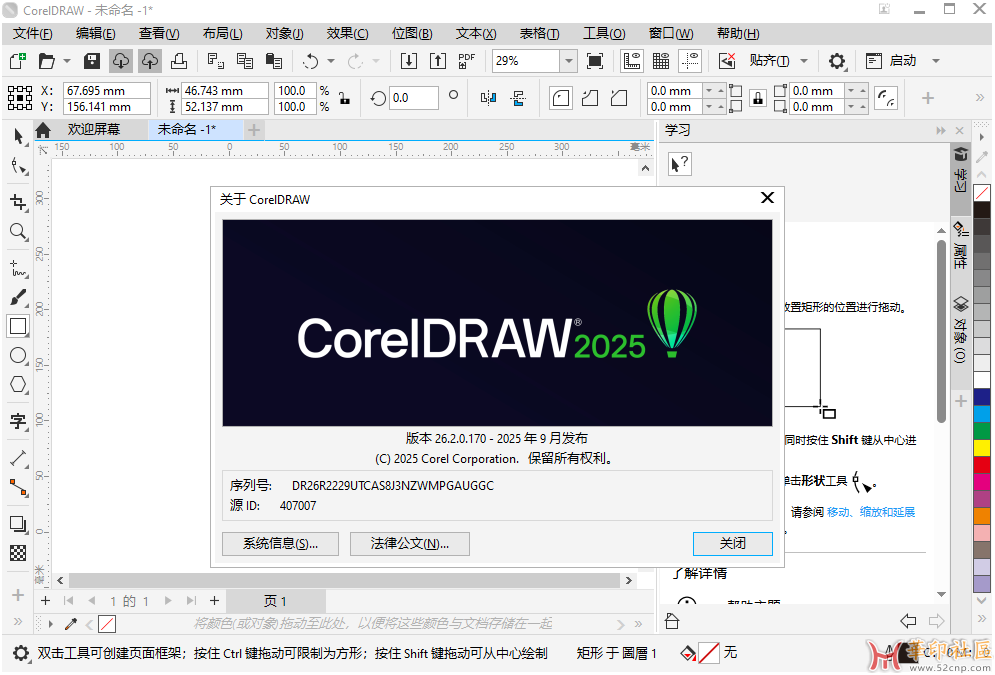Select the Polygon tool
Screen dimensions: 995x675
click(x=18, y=384)
